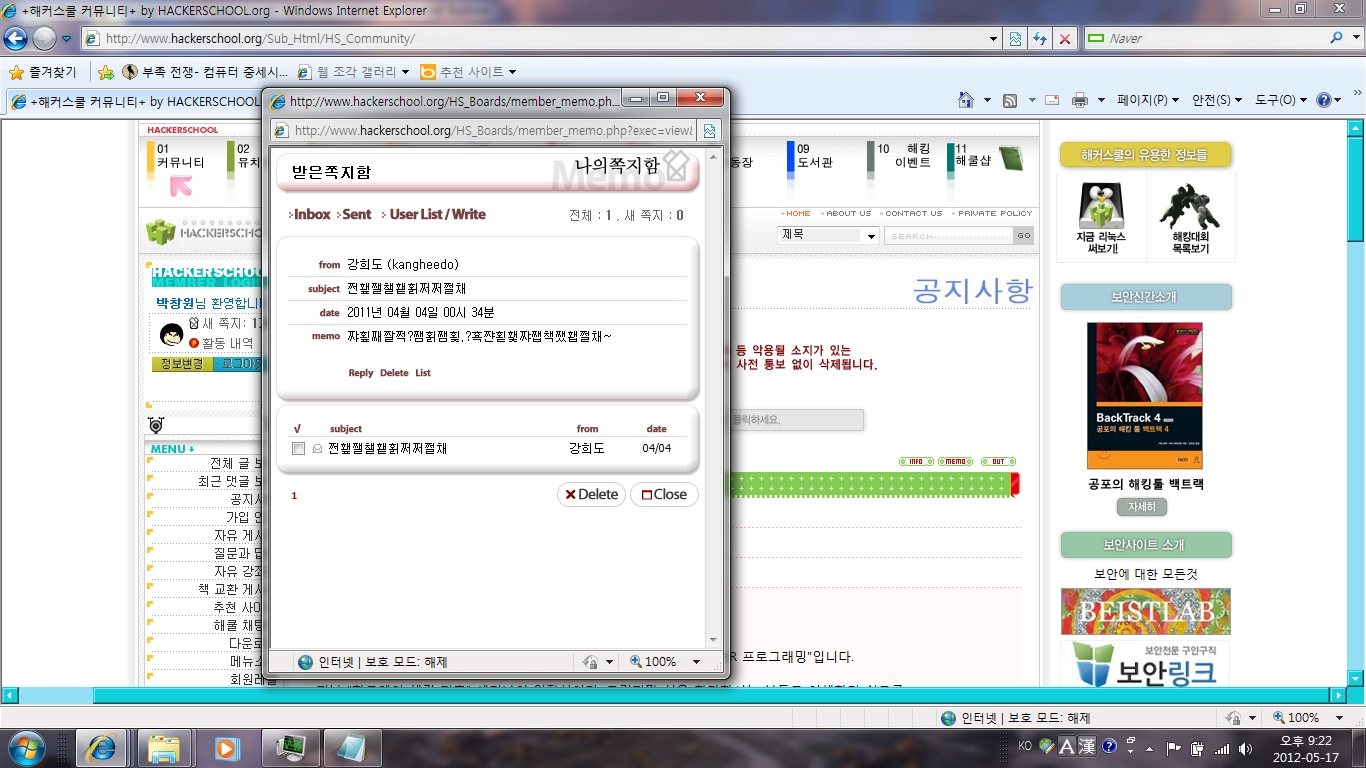This screenshot has height=768, width=1366.
Task: Check the message checkbox in memo list
Action: click(x=298, y=449)
